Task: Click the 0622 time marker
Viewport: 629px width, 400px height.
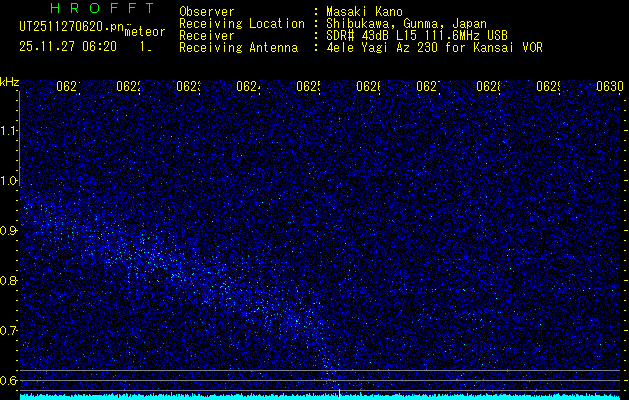Action: click(x=128, y=86)
